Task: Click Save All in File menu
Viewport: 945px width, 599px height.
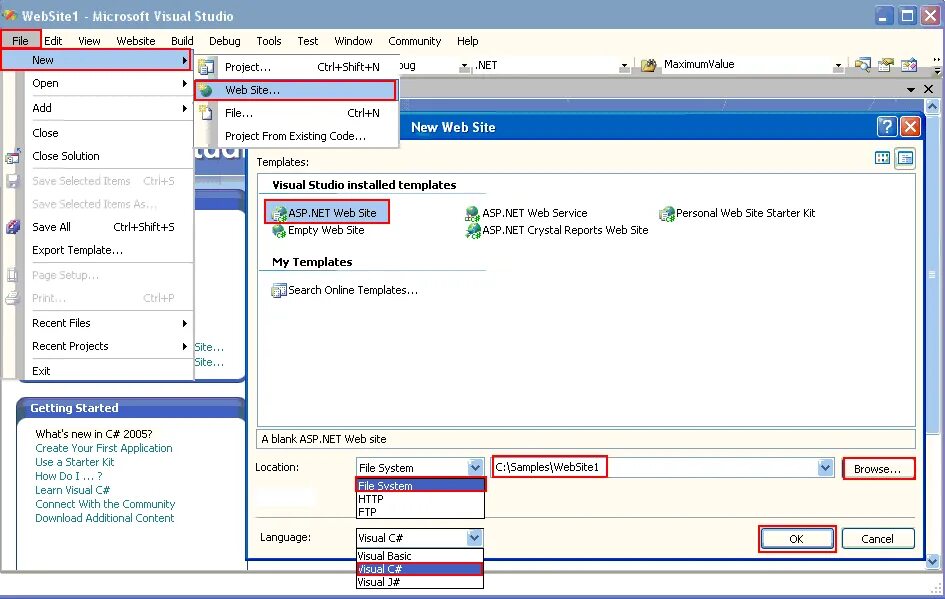Action: click(x=96, y=227)
